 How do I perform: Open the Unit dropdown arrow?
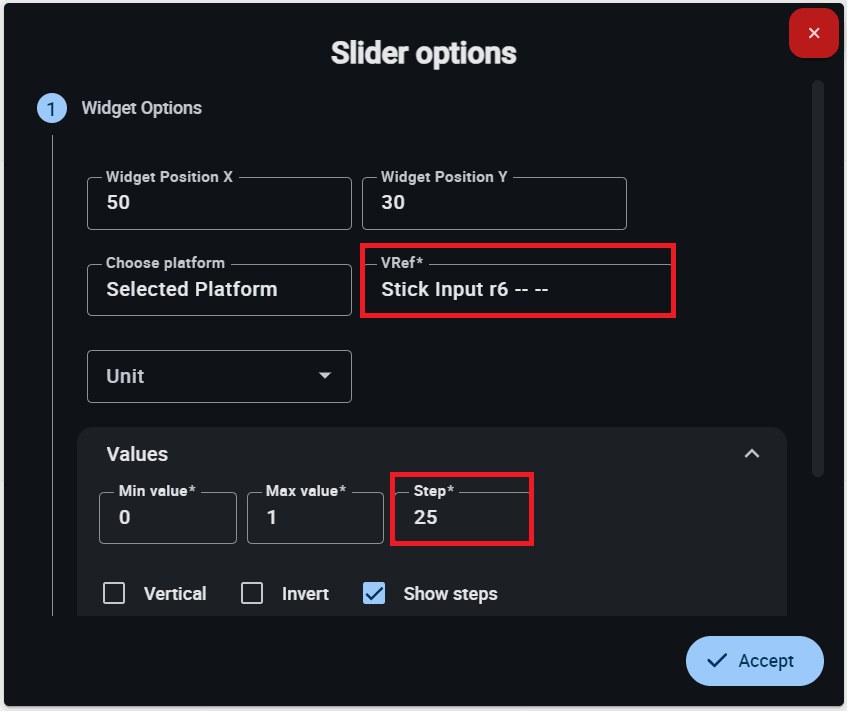click(324, 376)
